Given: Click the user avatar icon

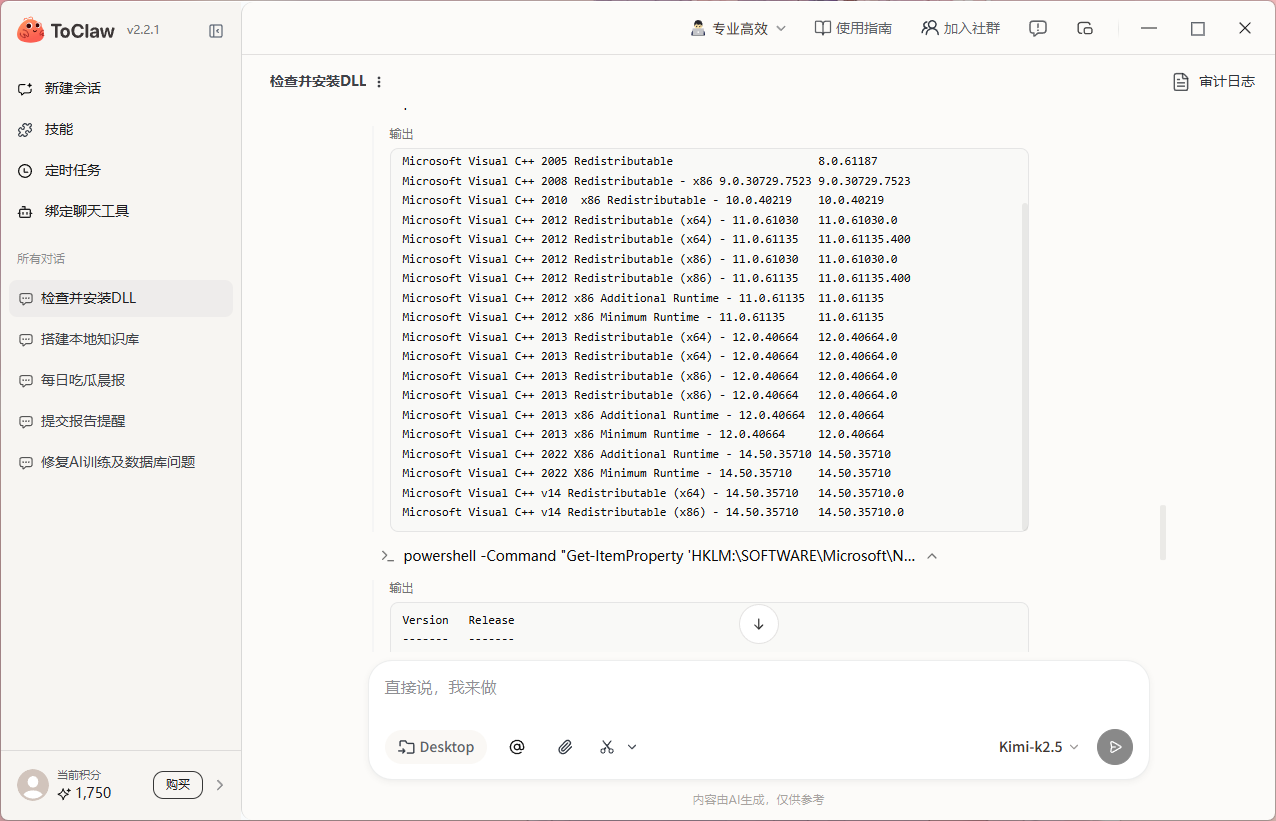Looking at the screenshot, I should [33, 785].
